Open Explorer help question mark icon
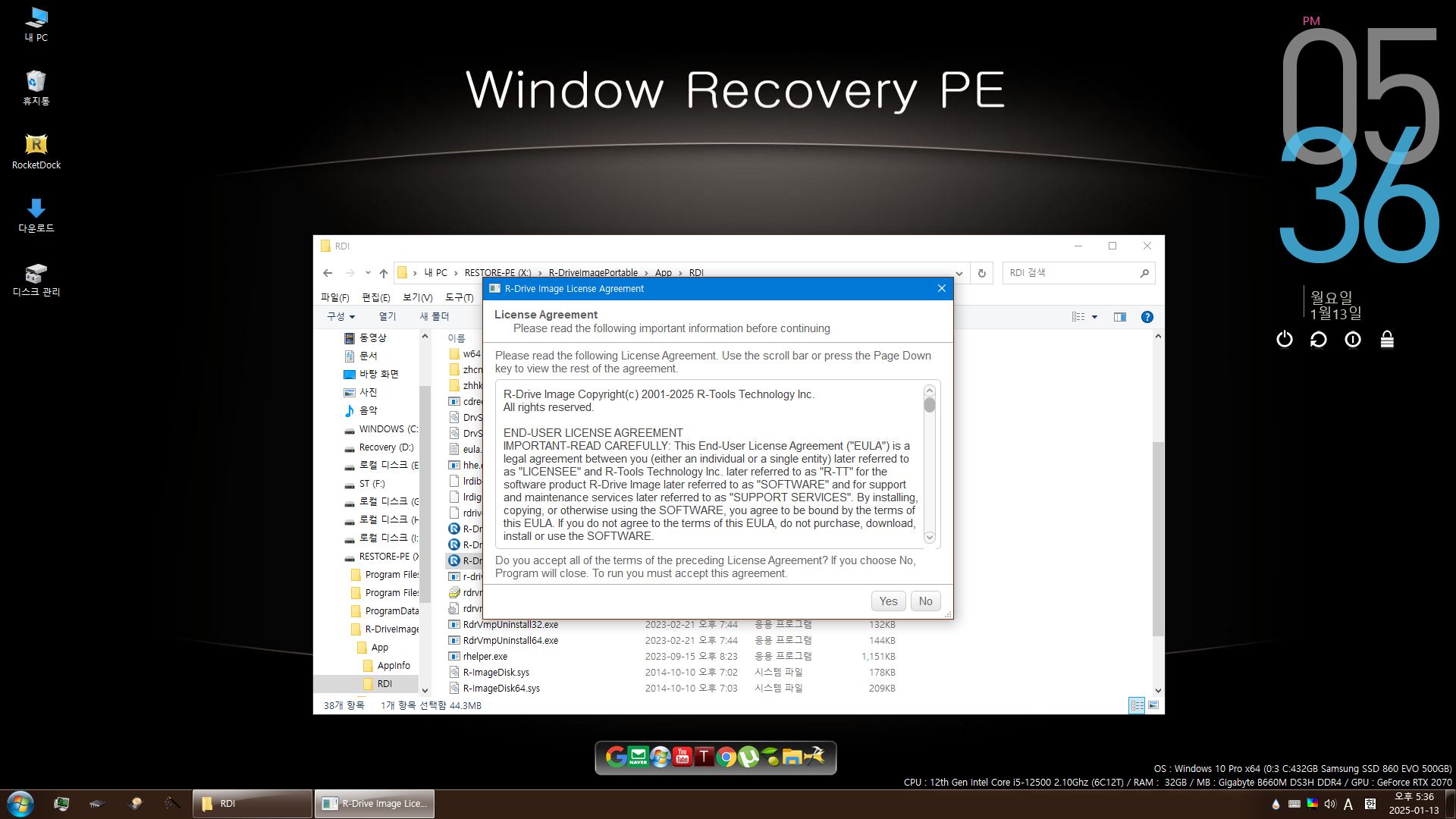Screen dimensions: 1456x819 pos(1147,317)
